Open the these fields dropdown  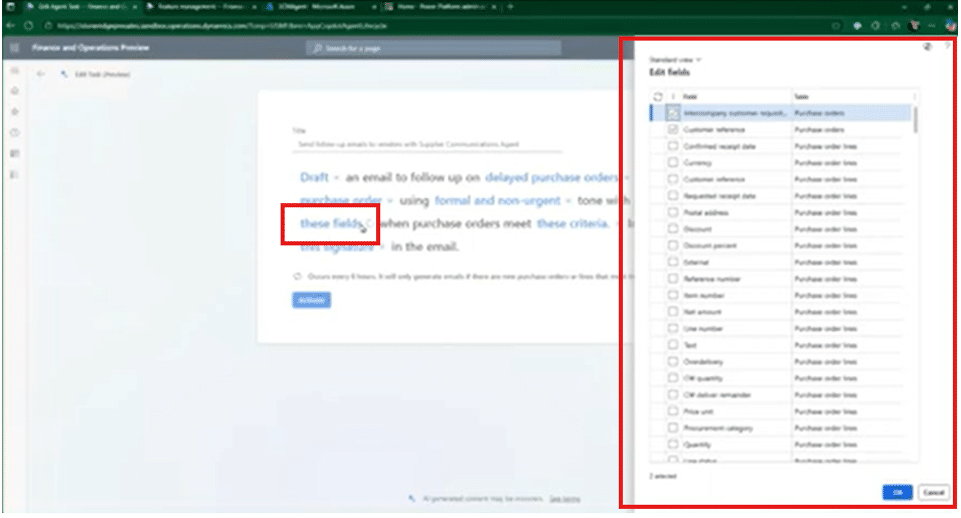(336, 224)
